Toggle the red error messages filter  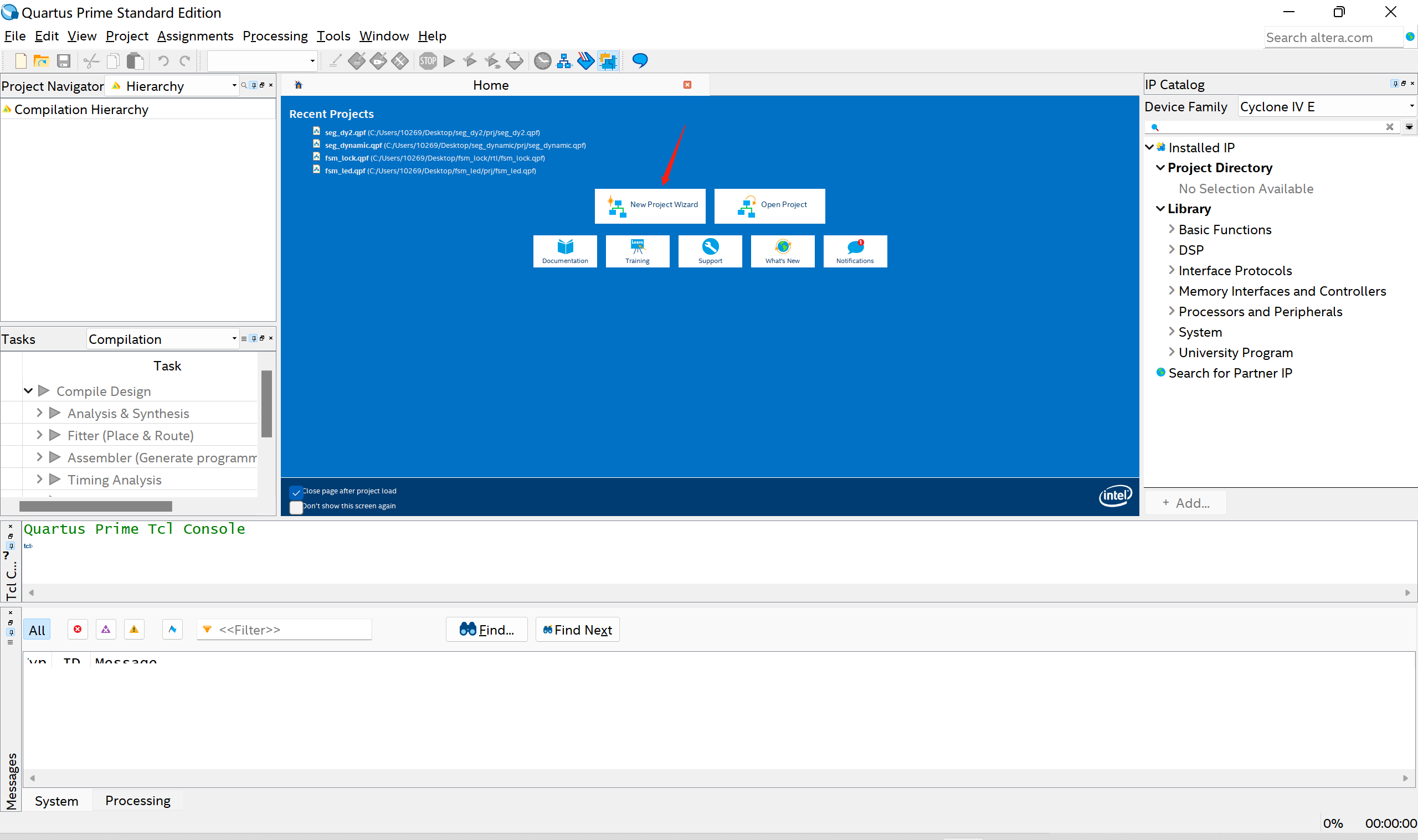[78, 630]
